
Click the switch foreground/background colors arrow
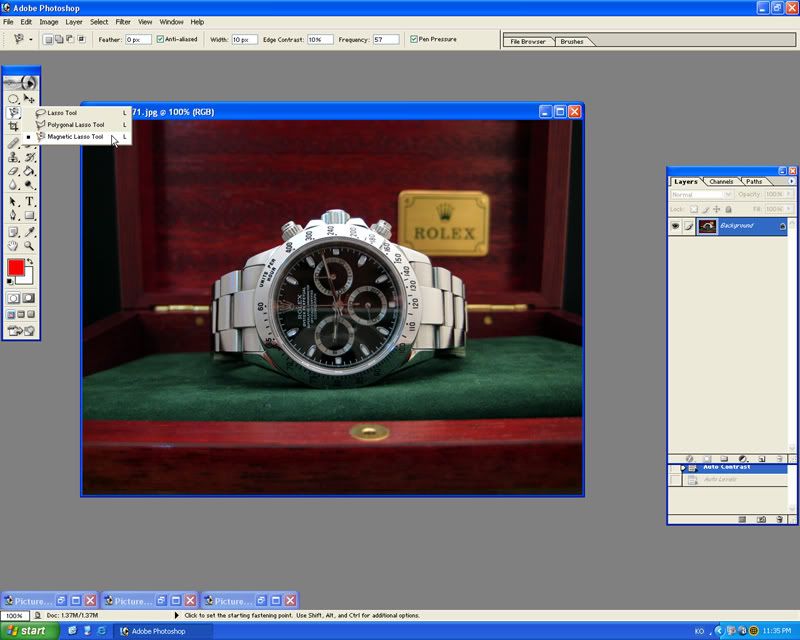pos(30,261)
